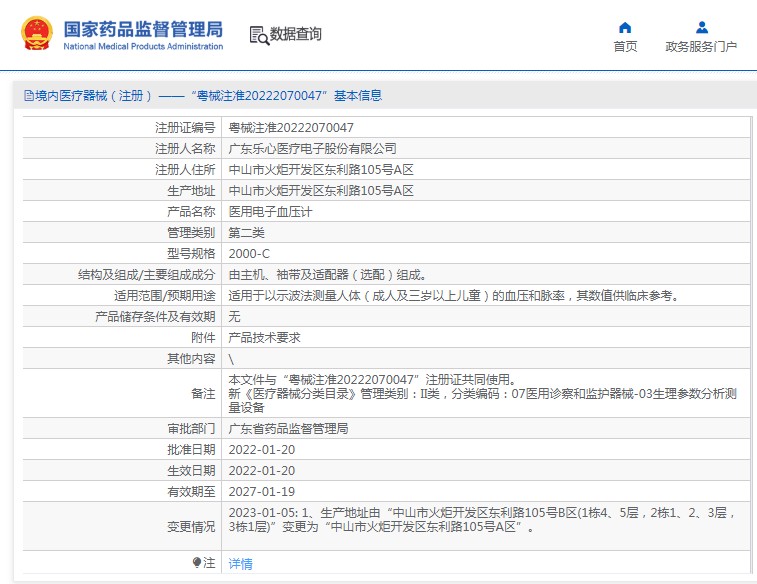
Task: Select expiry date 2027-01-19
Action: (x=262, y=492)
